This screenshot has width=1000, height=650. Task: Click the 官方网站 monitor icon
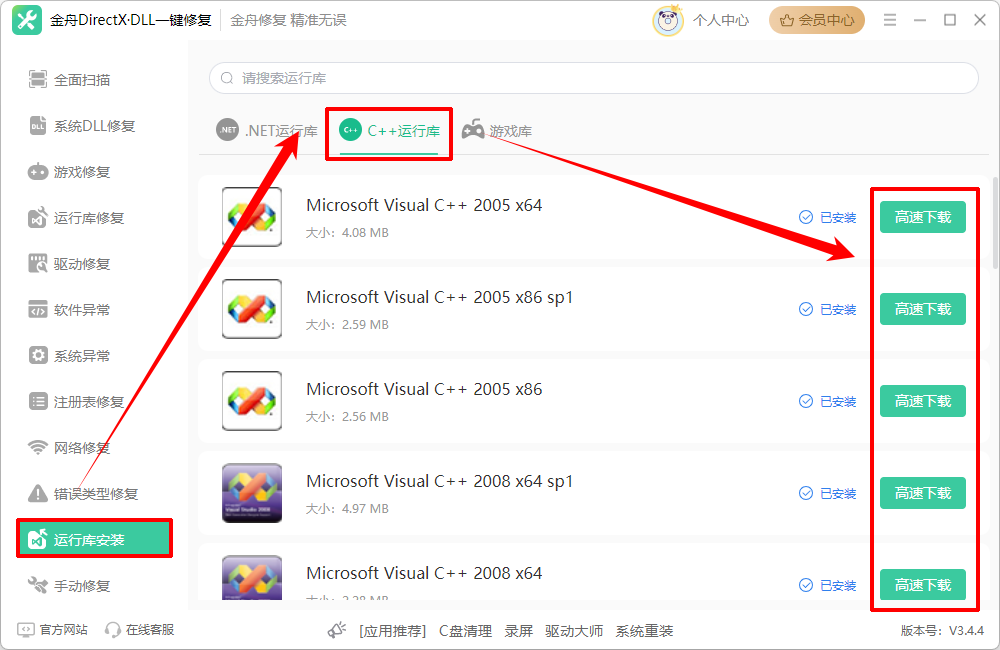[x=26, y=630]
